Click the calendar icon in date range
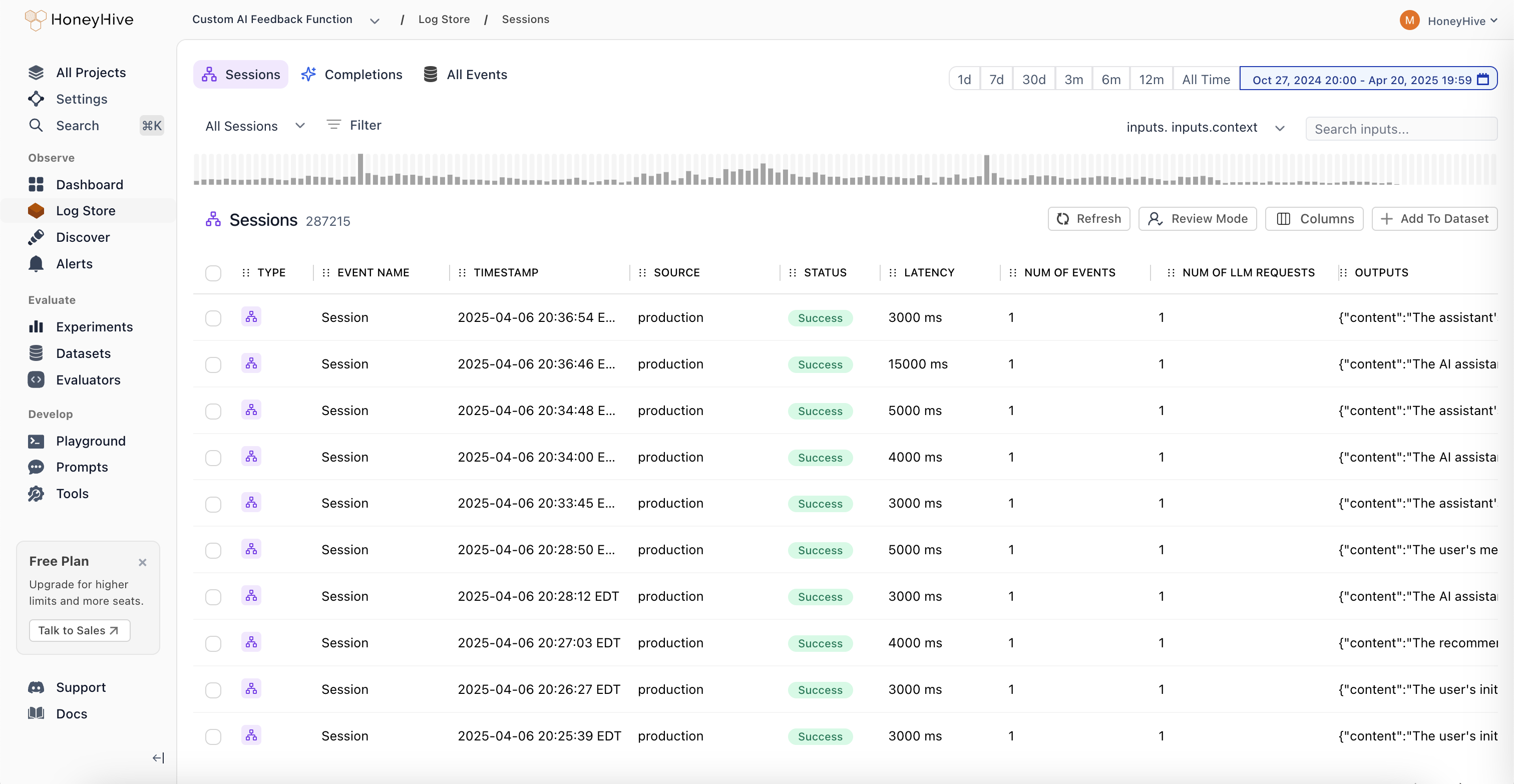 [1483, 79]
